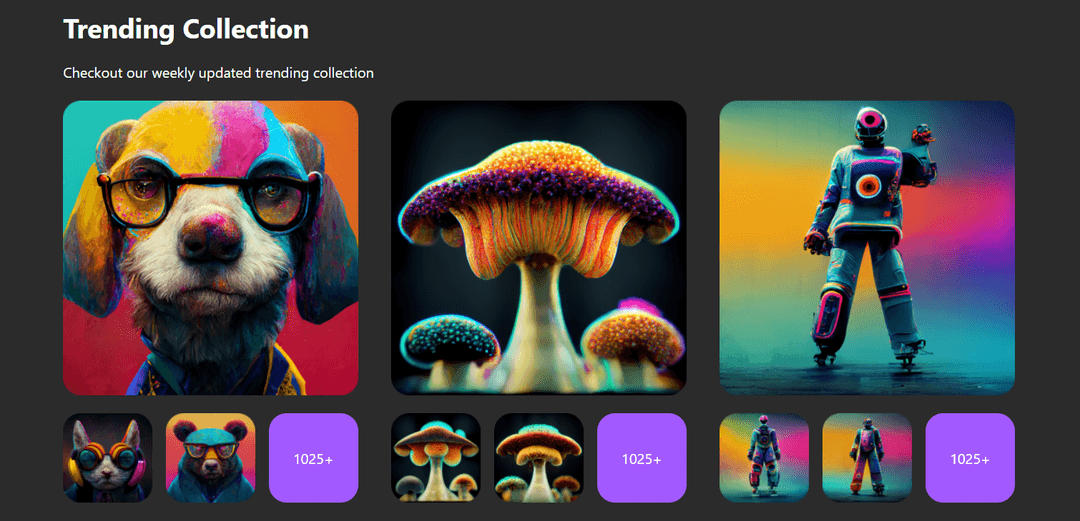Click the 1025+ button under the astronaut collection
This screenshot has width=1080, height=521.
[969, 458]
